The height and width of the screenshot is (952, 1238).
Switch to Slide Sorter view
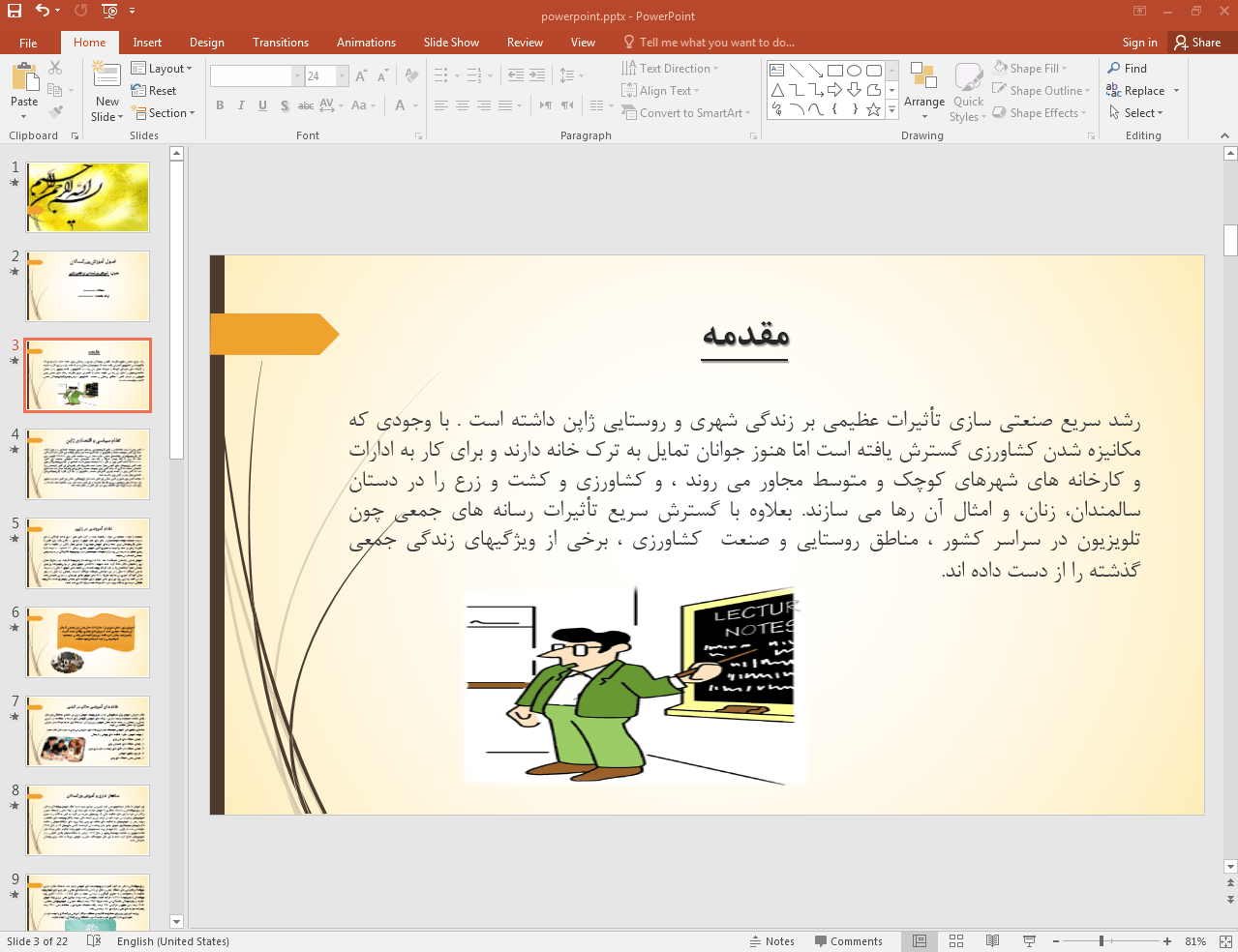956,941
